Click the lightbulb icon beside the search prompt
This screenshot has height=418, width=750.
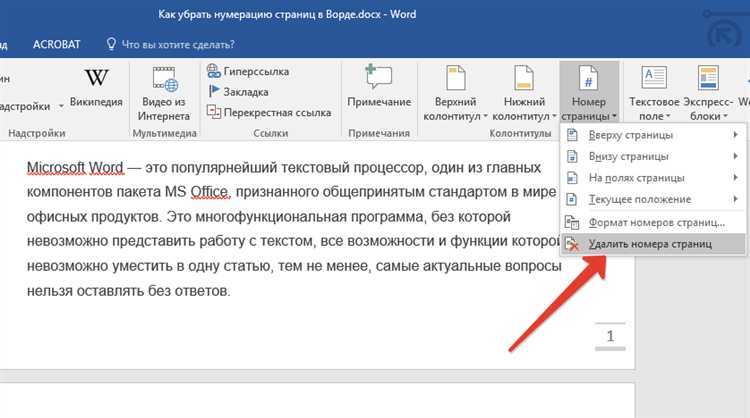click(111, 44)
